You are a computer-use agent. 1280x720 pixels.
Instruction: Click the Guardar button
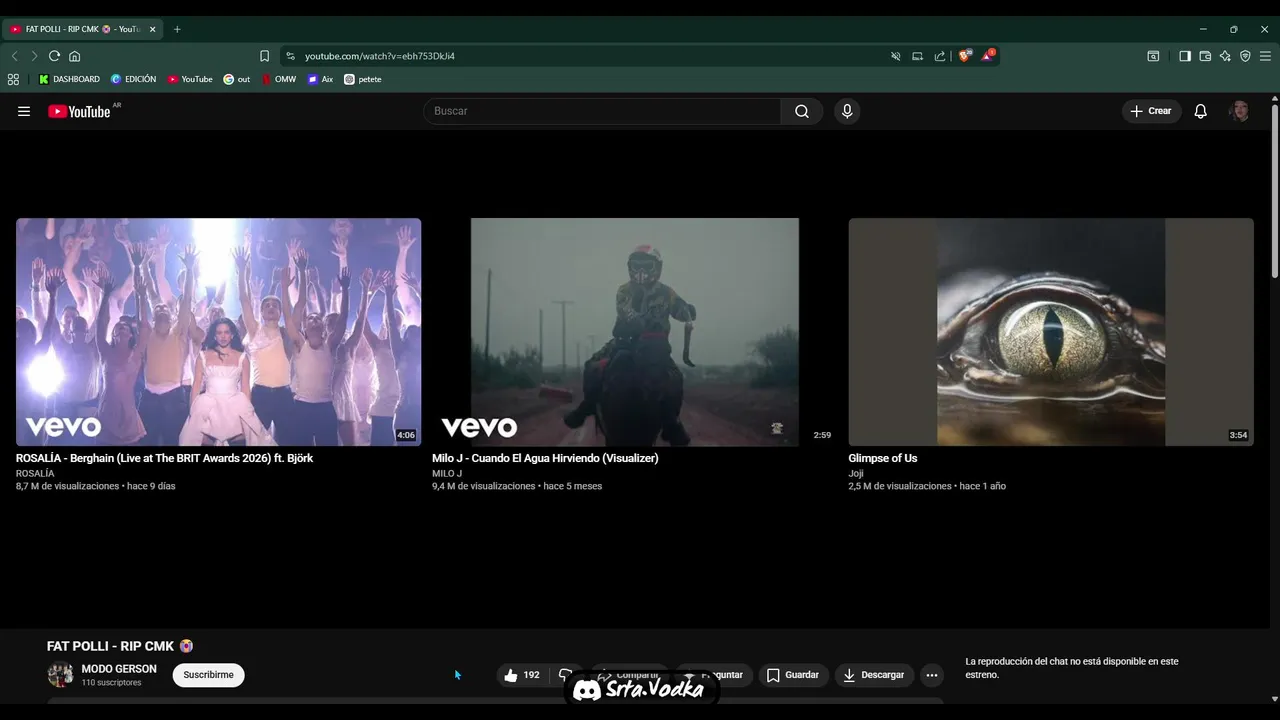pyautogui.click(x=794, y=675)
